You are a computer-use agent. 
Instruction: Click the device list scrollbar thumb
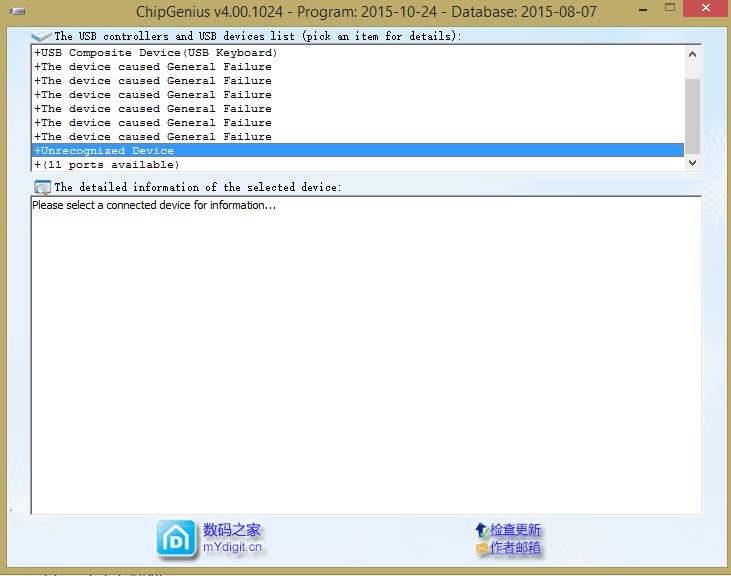[692, 116]
